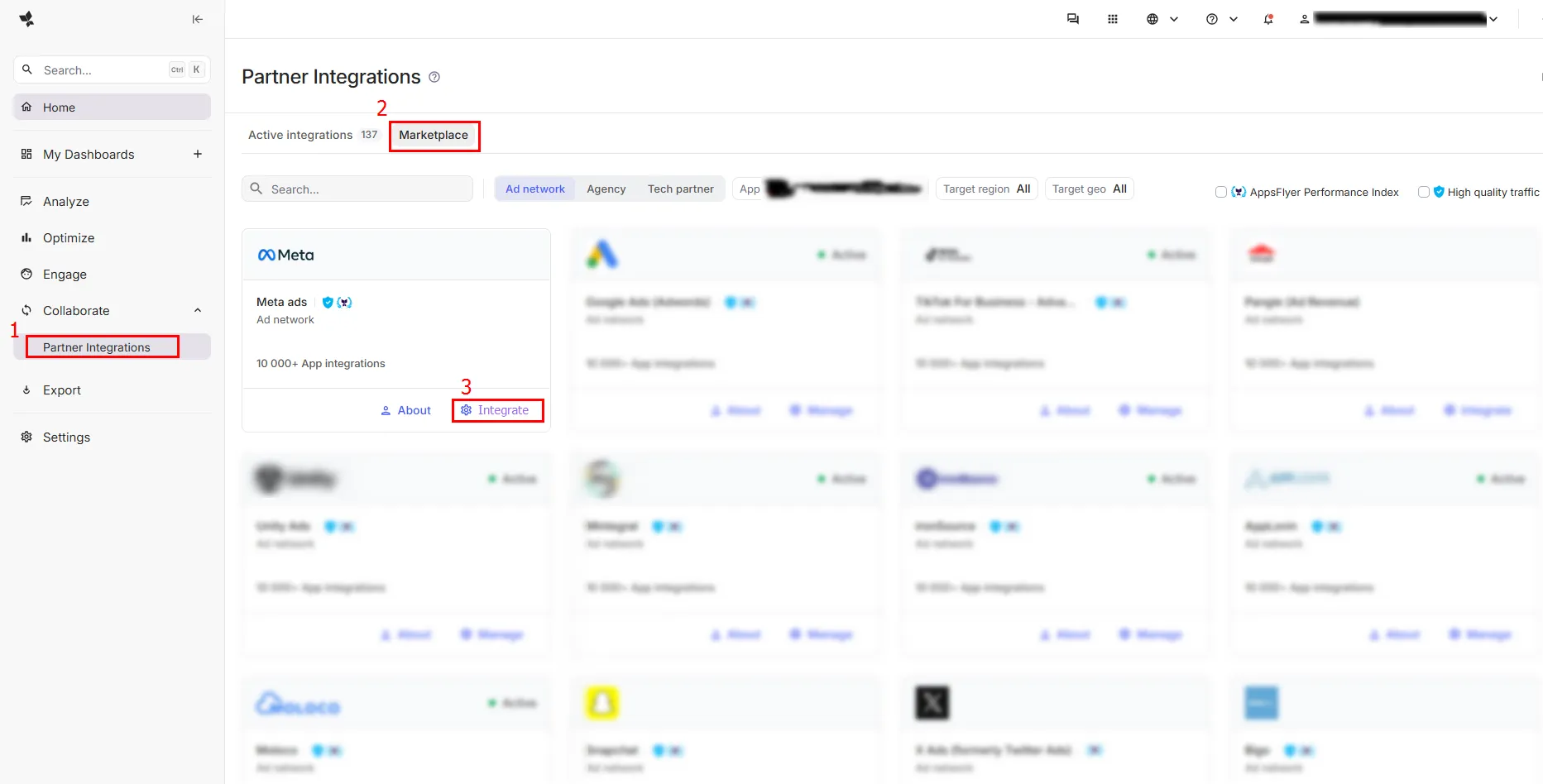Click the Settings gear icon in sidebar
Screen dimensions: 1543x784
pos(26,437)
